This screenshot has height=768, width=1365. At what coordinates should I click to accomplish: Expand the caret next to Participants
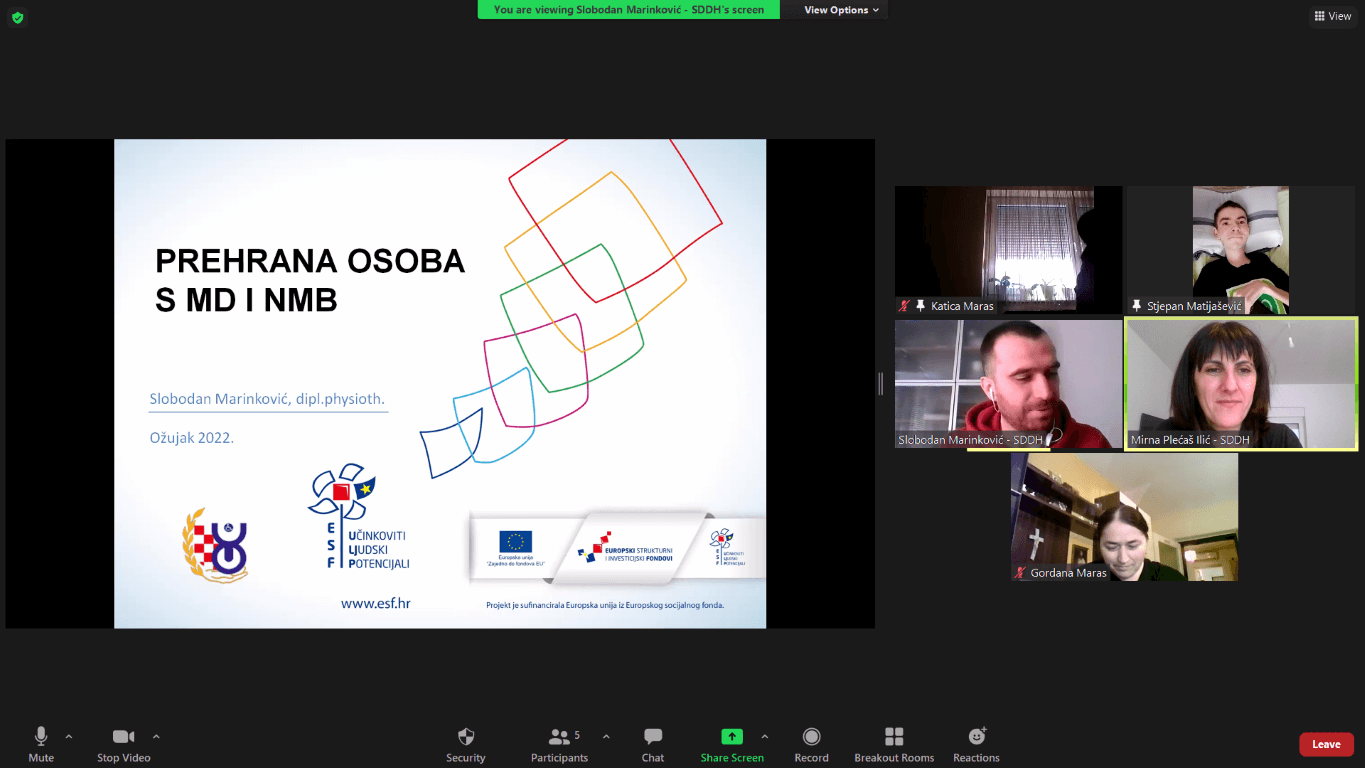coord(606,737)
